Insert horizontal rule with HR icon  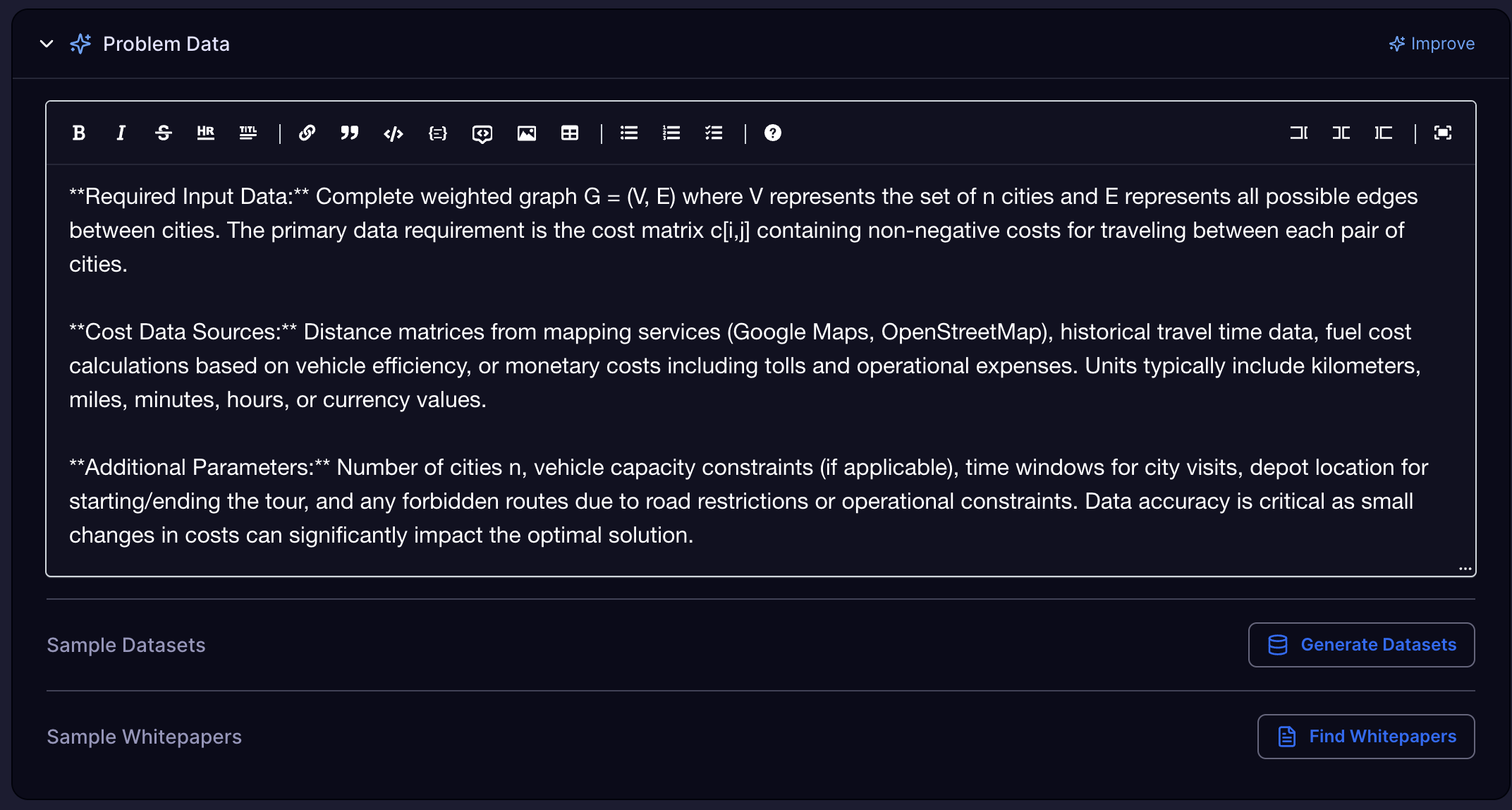pyautogui.click(x=205, y=133)
